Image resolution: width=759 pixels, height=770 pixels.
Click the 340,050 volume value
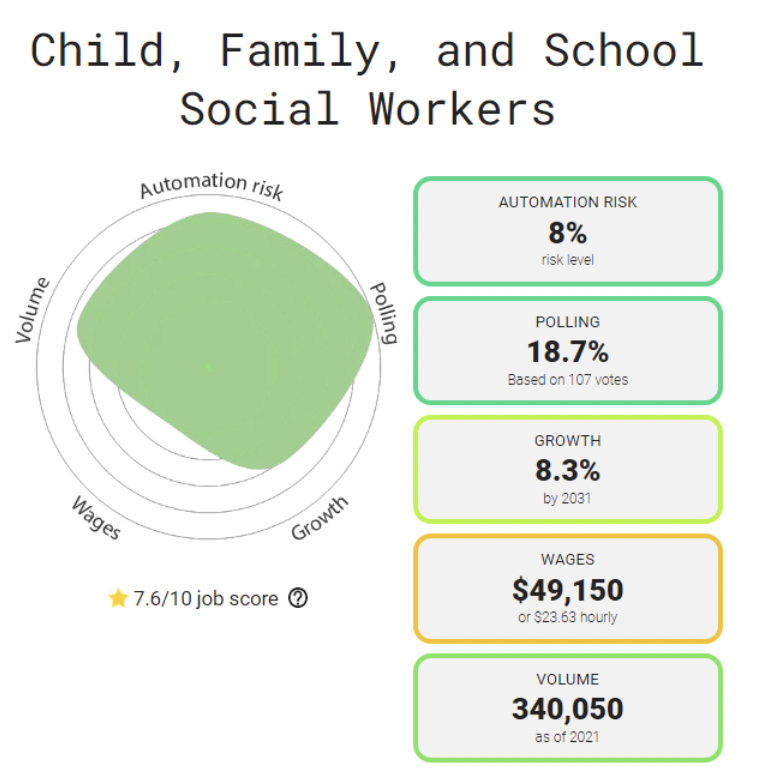point(567,709)
